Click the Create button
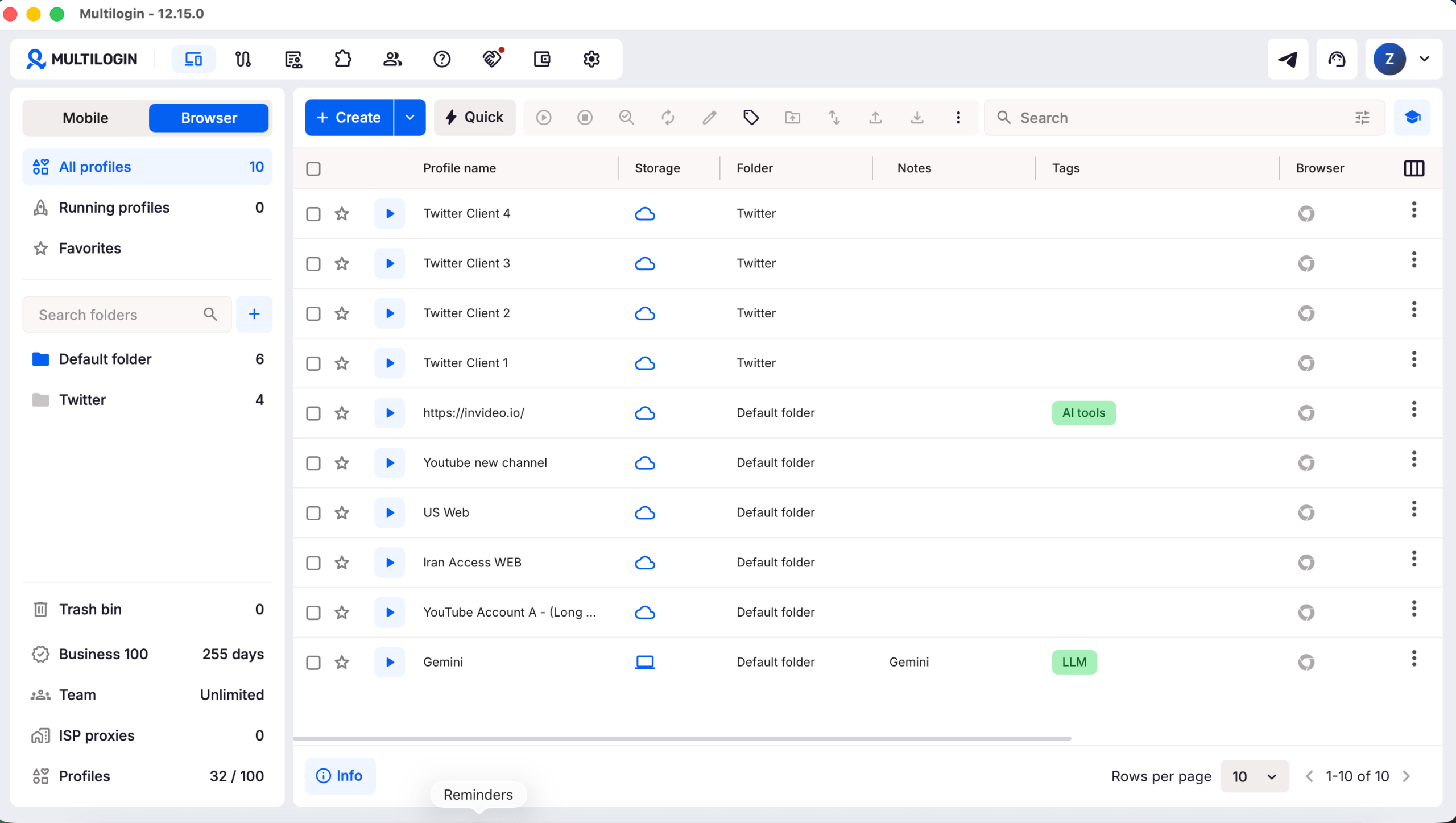This screenshot has height=823, width=1456. pyautogui.click(x=349, y=118)
